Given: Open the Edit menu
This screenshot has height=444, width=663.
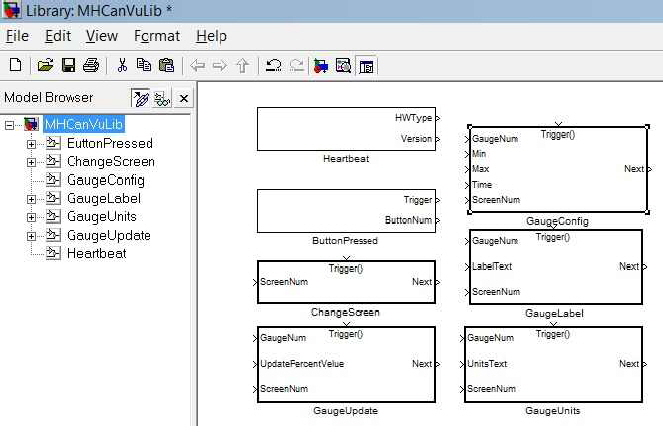Looking at the screenshot, I should click(58, 36).
